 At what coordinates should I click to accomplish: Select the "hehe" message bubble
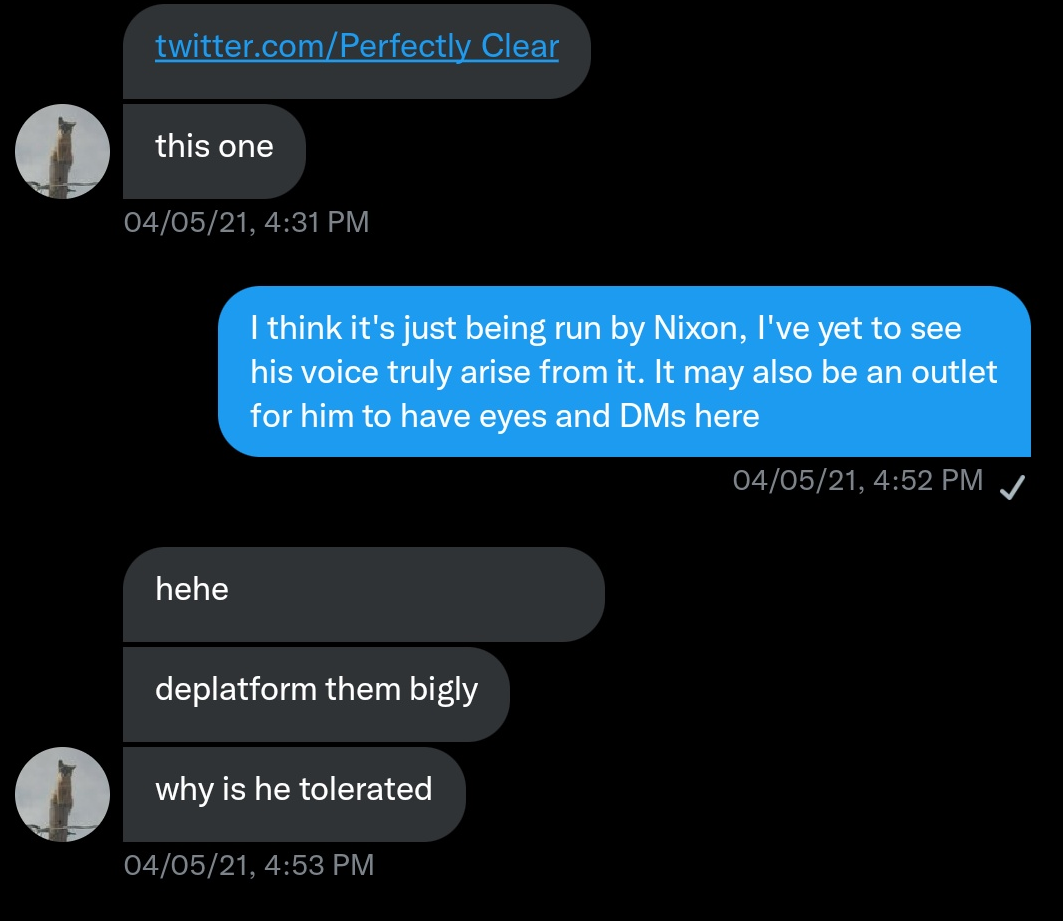pos(363,593)
